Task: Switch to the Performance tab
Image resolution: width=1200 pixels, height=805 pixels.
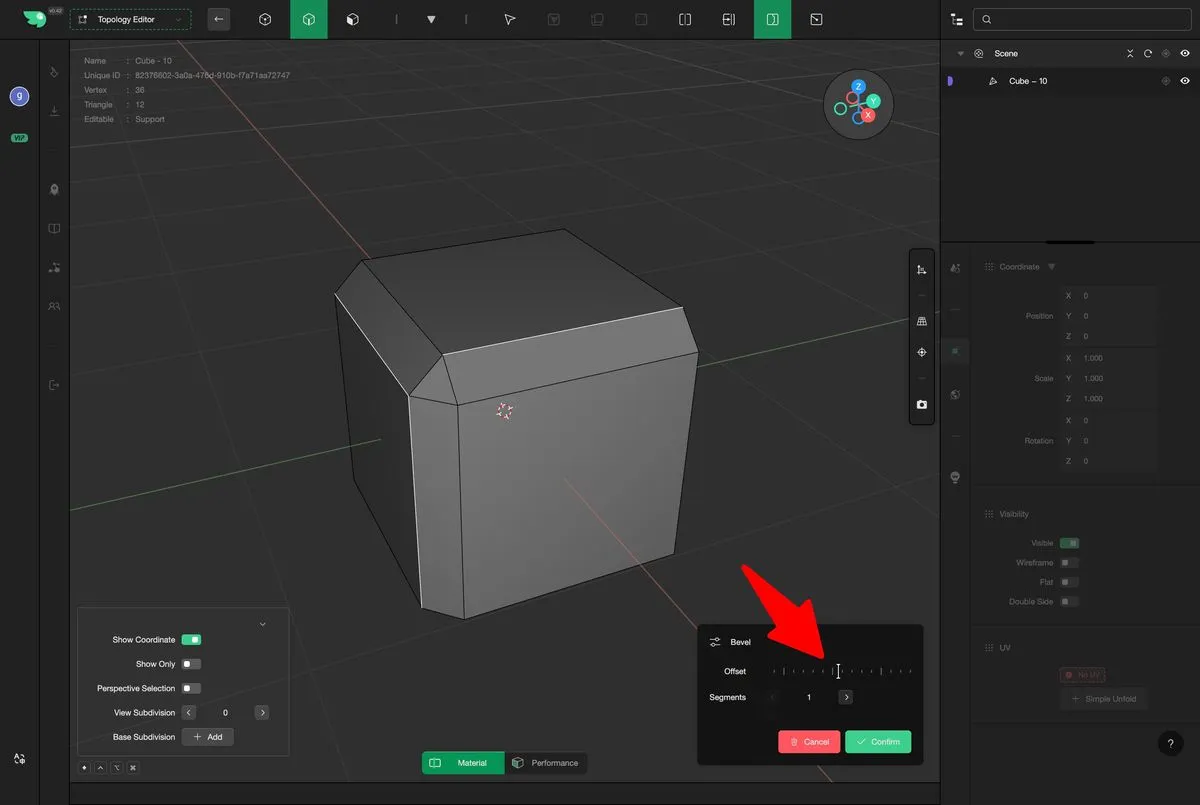Action: pyautogui.click(x=546, y=763)
